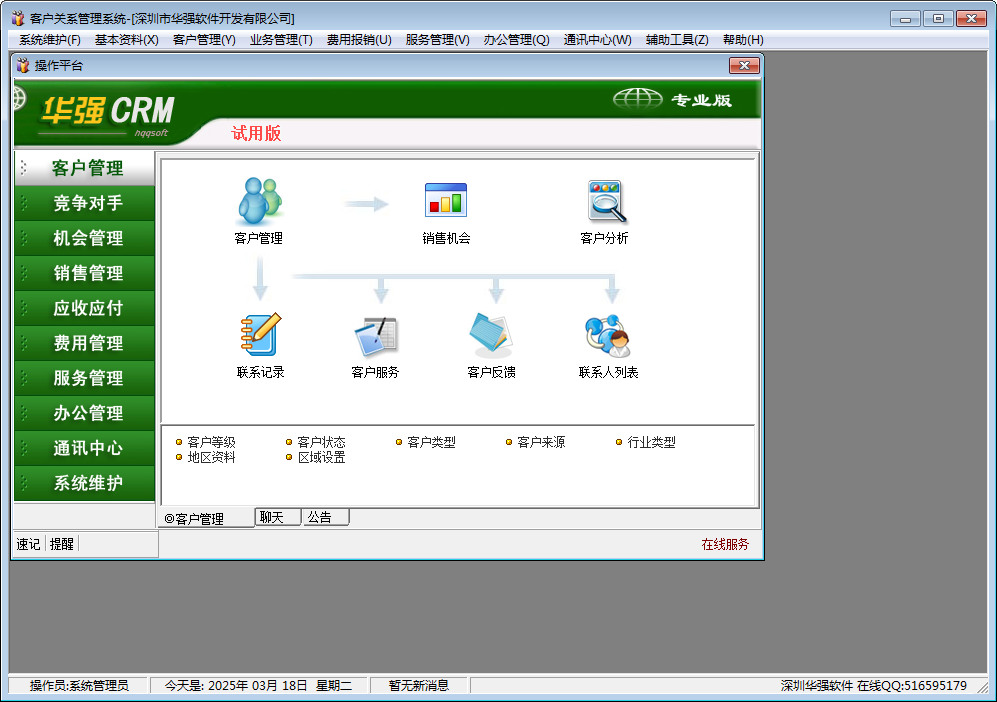Switch to the 公告 tab

(x=326, y=517)
